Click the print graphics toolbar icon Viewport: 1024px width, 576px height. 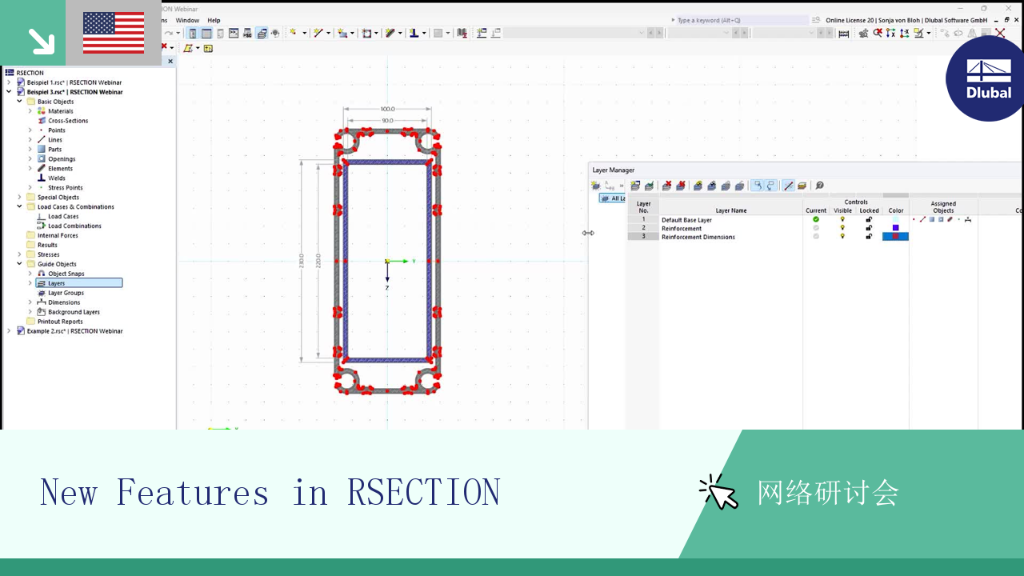click(248, 33)
